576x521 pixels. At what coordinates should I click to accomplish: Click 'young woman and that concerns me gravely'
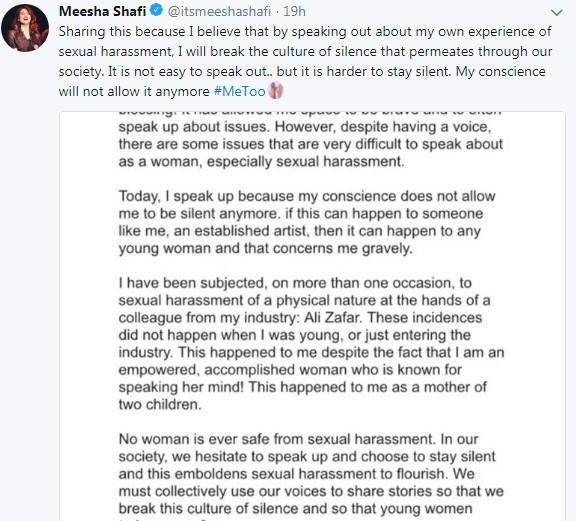click(x=265, y=249)
